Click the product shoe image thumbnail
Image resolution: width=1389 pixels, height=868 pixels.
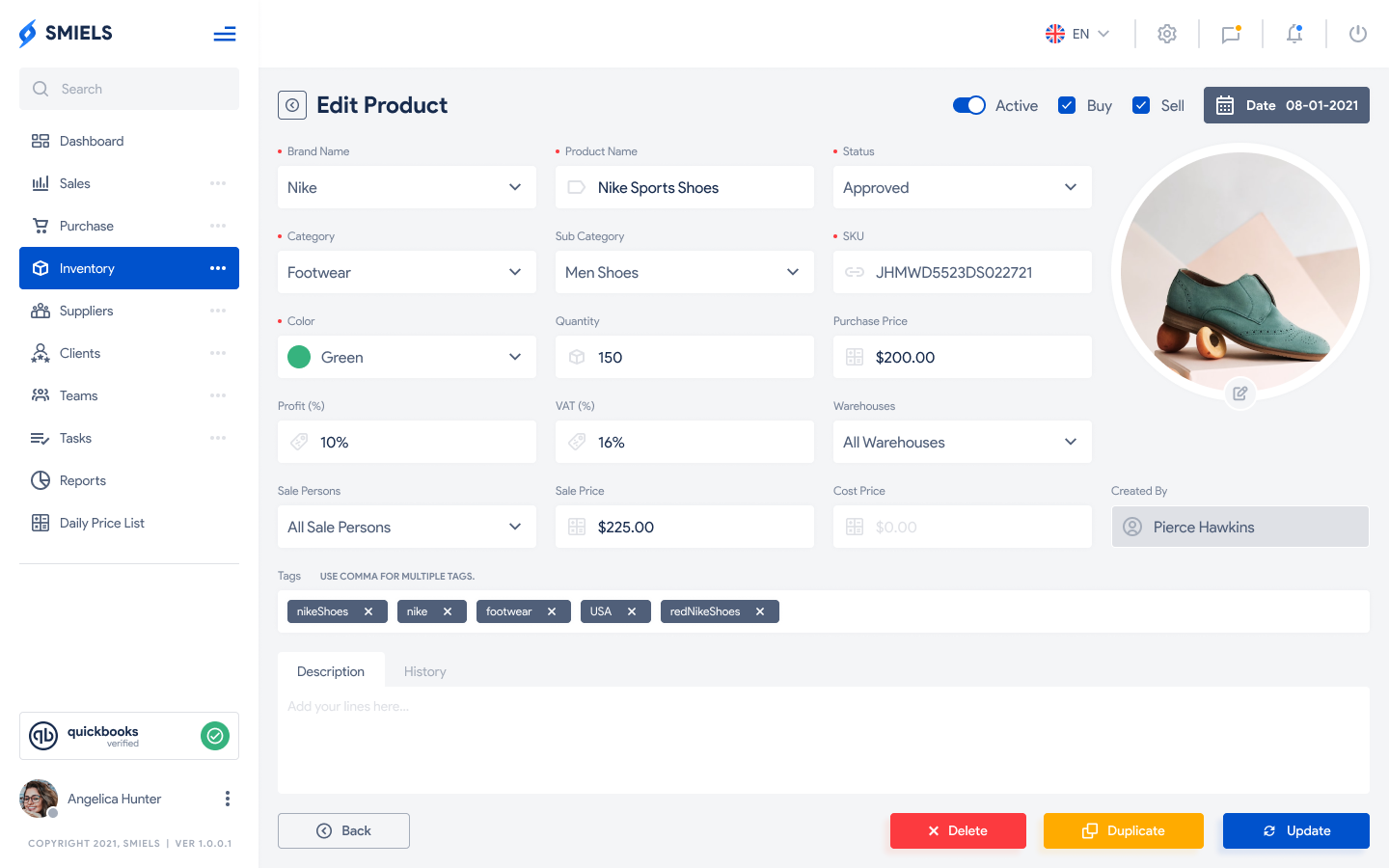pos(1240,272)
